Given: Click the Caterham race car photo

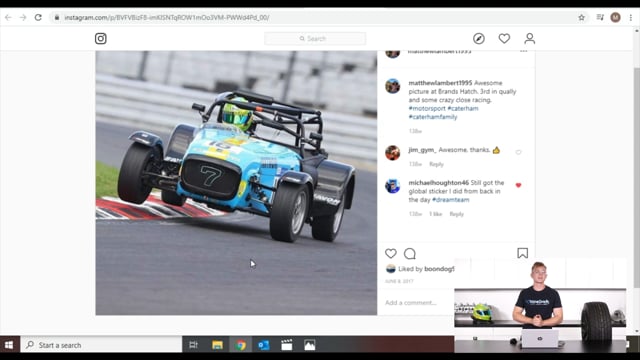Looking at the screenshot, I should (x=236, y=183).
